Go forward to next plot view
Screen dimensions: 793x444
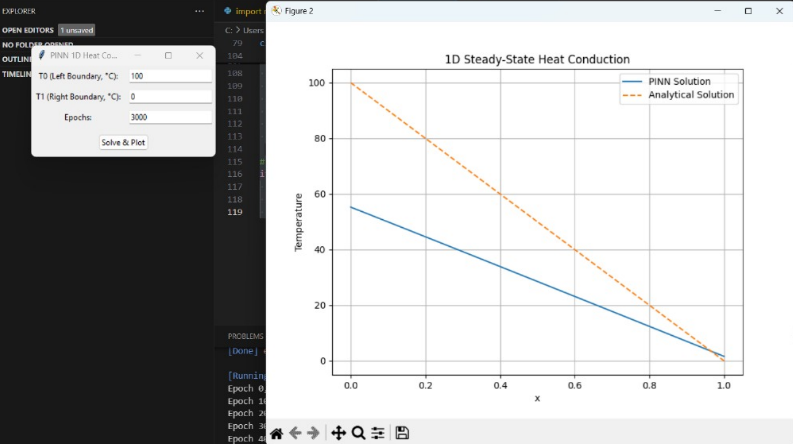pyautogui.click(x=313, y=433)
